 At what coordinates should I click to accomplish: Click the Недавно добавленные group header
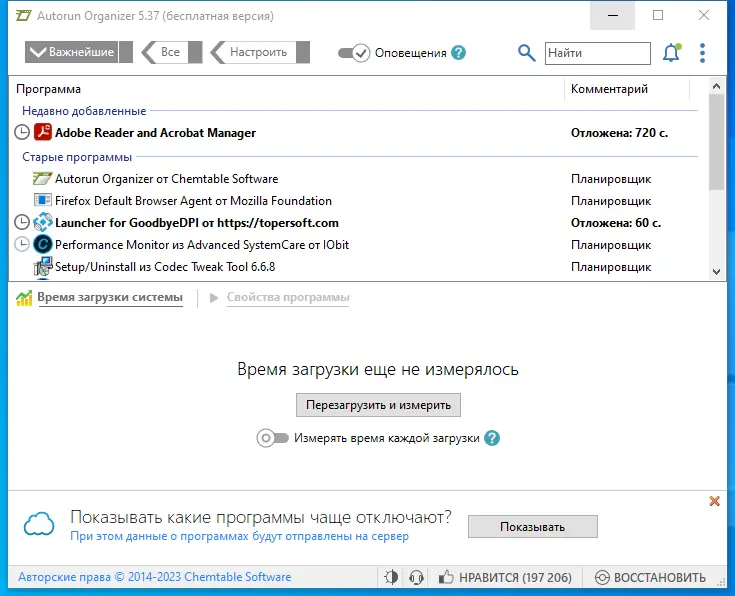pos(84,111)
